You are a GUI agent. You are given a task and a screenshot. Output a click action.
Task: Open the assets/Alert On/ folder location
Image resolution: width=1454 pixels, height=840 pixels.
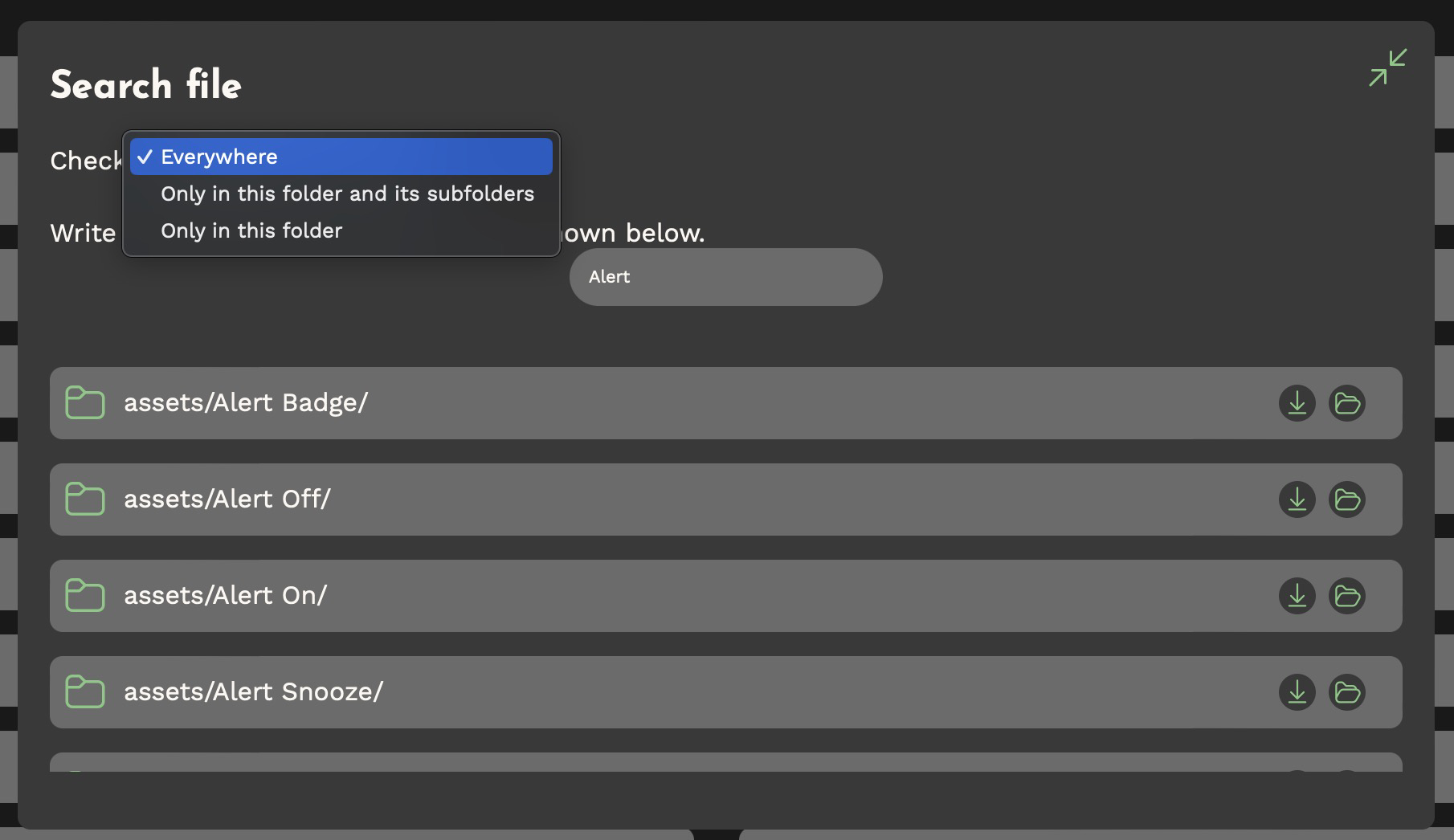(1347, 596)
